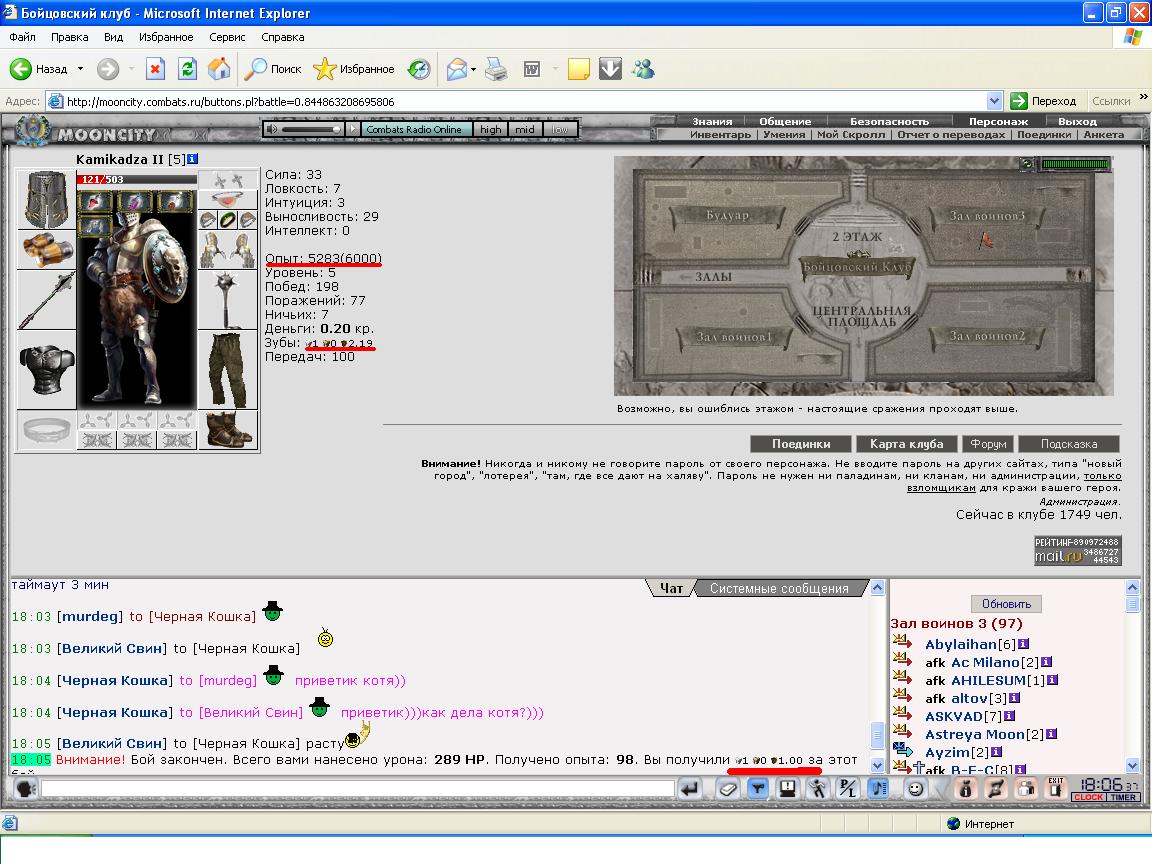Click IE Home toolbar icon
The width and height of the screenshot is (1152, 864).
(219, 69)
